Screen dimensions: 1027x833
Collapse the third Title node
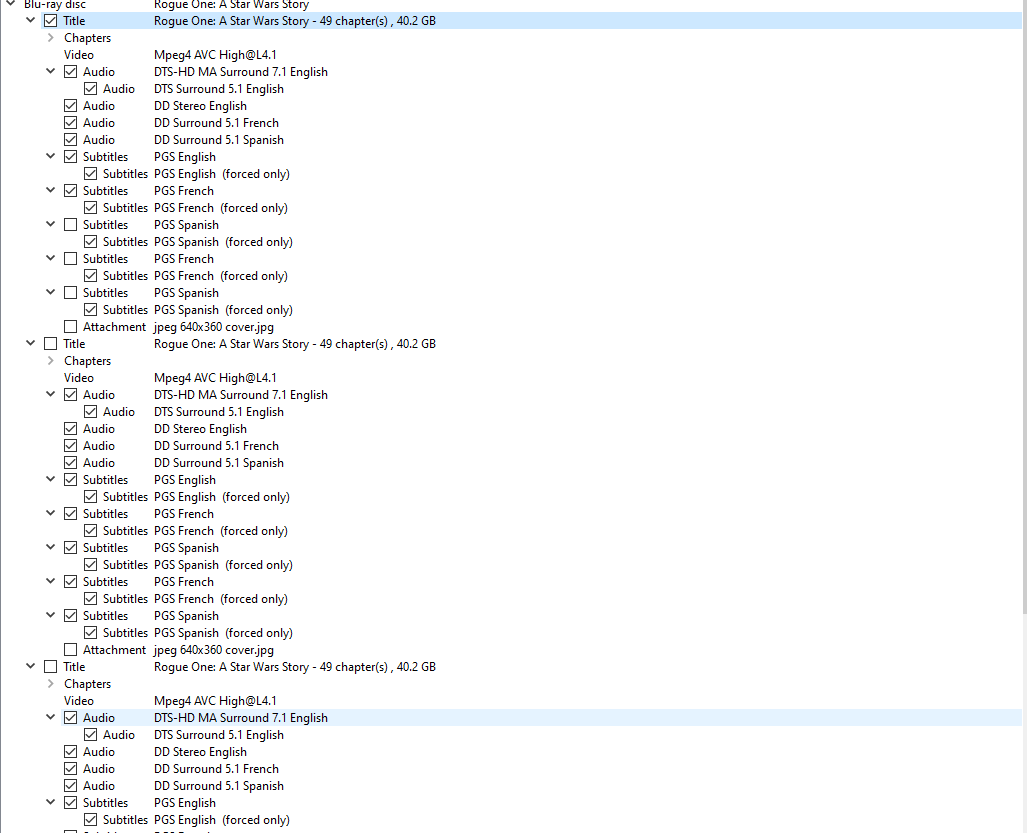(30, 666)
